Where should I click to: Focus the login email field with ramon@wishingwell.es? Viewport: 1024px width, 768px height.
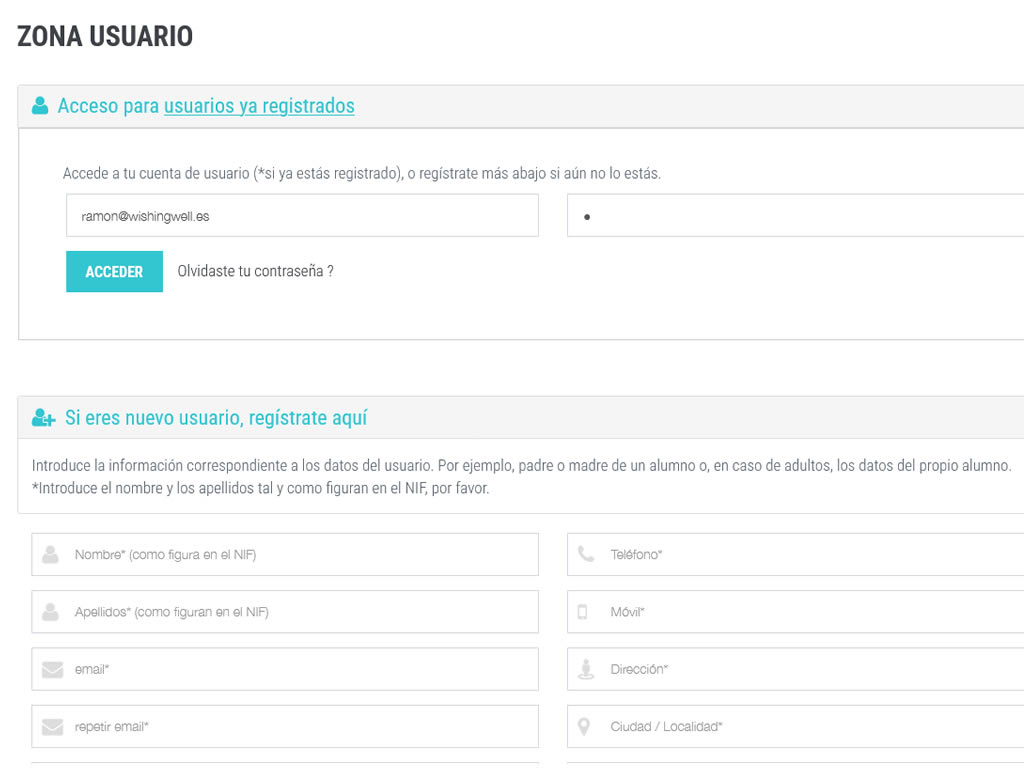[302, 216]
